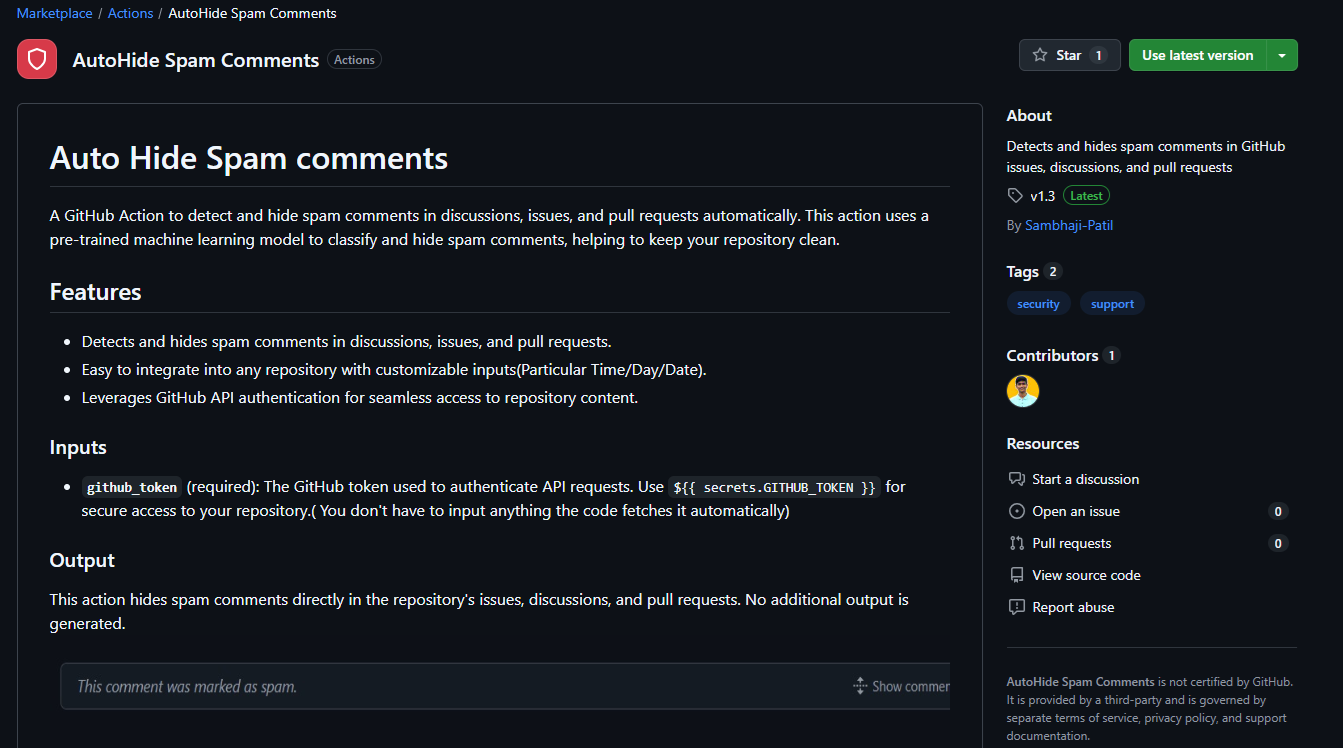Image resolution: width=1343 pixels, height=748 pixels.
Task: Click the Open an issue icon
Action: click(x=1017, y=511)
